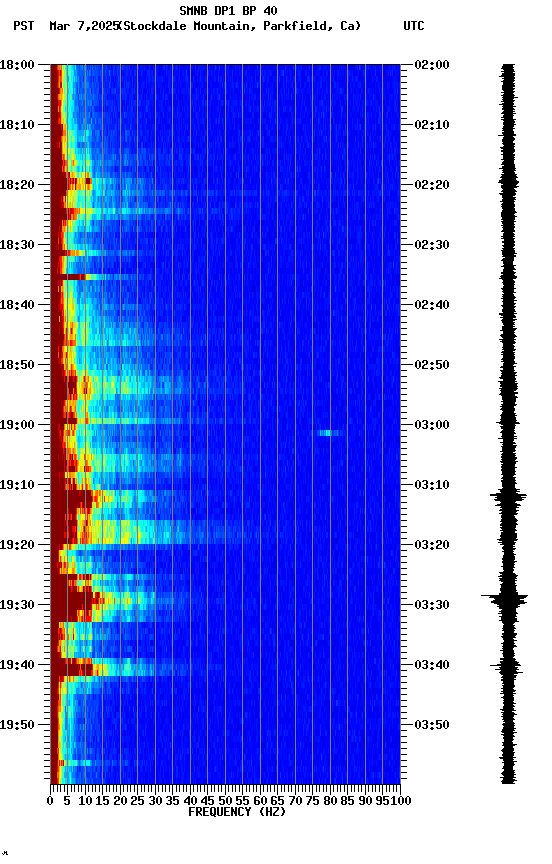Click the '02:10' UTC time label
The width and height of the screenshot is (552, 864).
[x=432, y=125]
